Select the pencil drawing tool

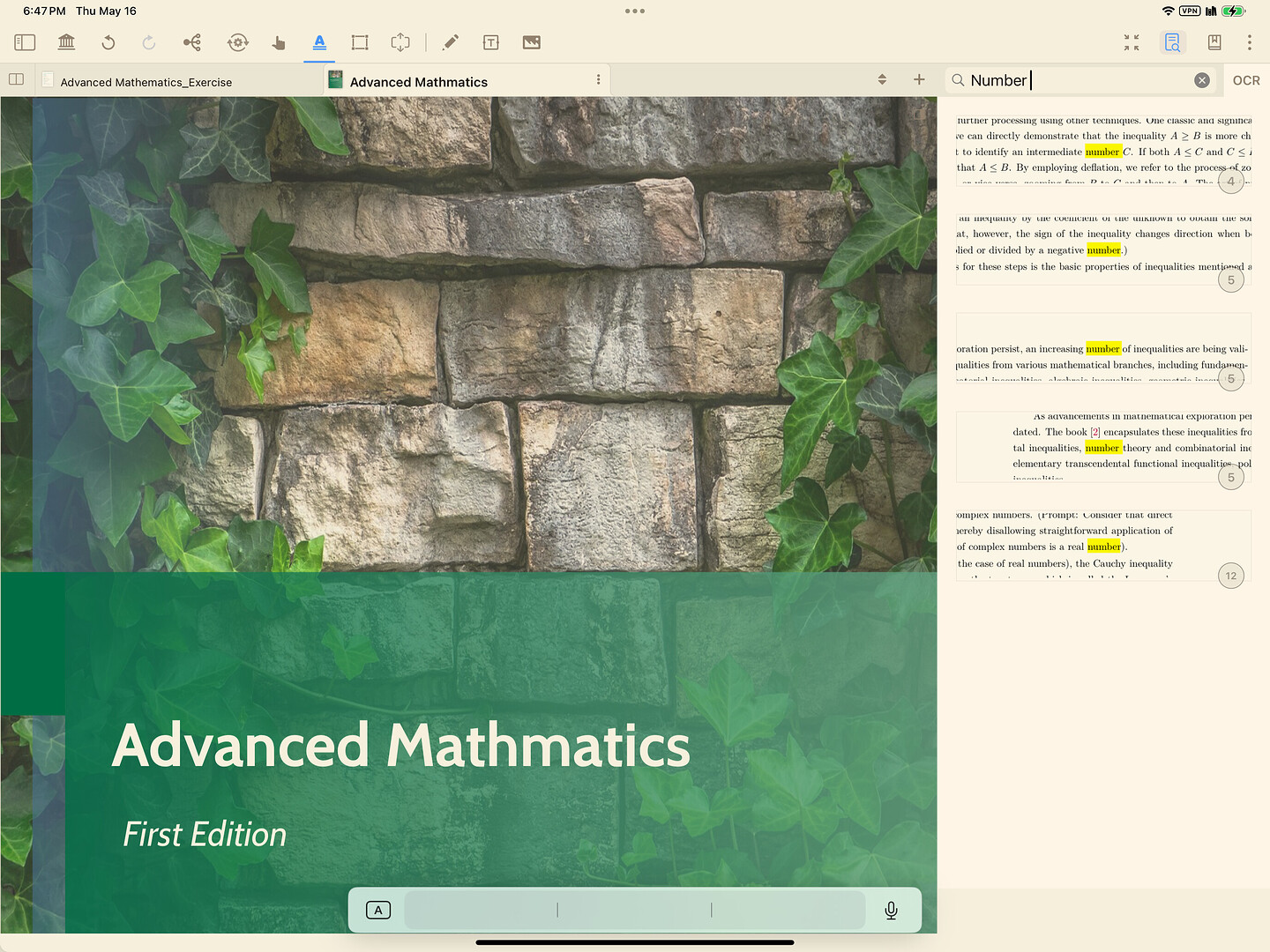[450, 42]
